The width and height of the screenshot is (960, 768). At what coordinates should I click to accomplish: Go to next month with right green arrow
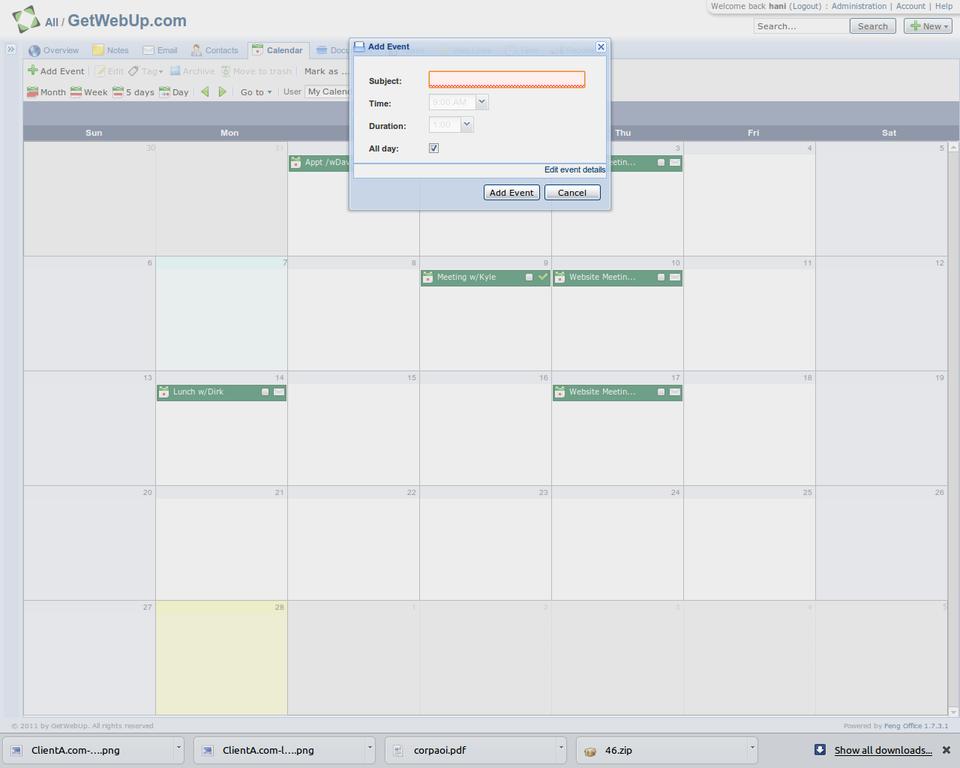(222, 92)
